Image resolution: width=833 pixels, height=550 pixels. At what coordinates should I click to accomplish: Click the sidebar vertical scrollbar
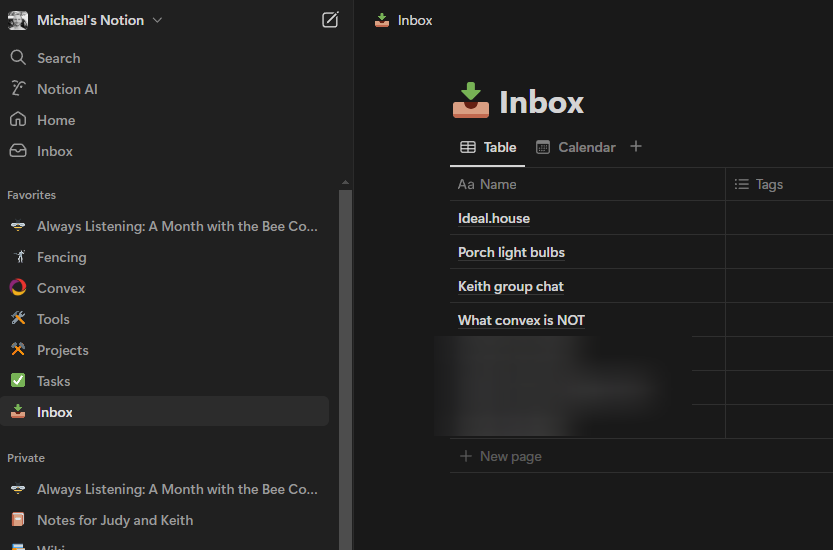pos(345,360)
